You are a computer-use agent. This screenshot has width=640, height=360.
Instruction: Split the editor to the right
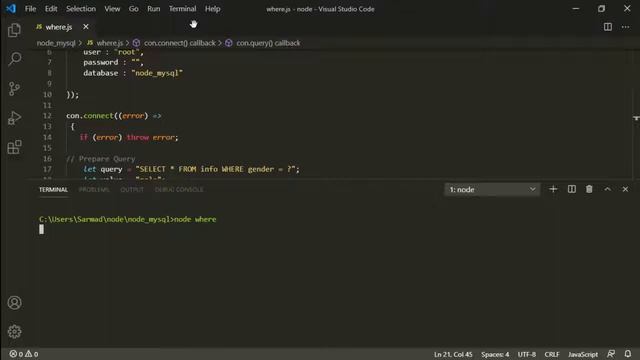[x=608, y=27]
